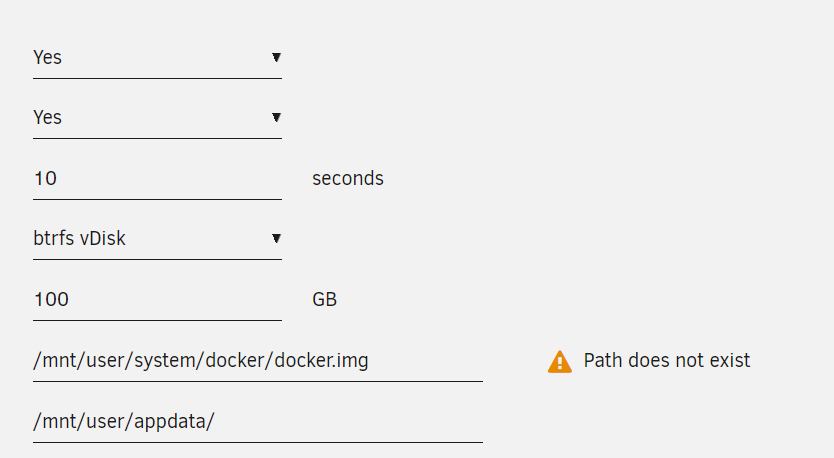Click the 'GB' unit label
The image size is (834, 458).
pyautogui.click(x=324, y=299)
